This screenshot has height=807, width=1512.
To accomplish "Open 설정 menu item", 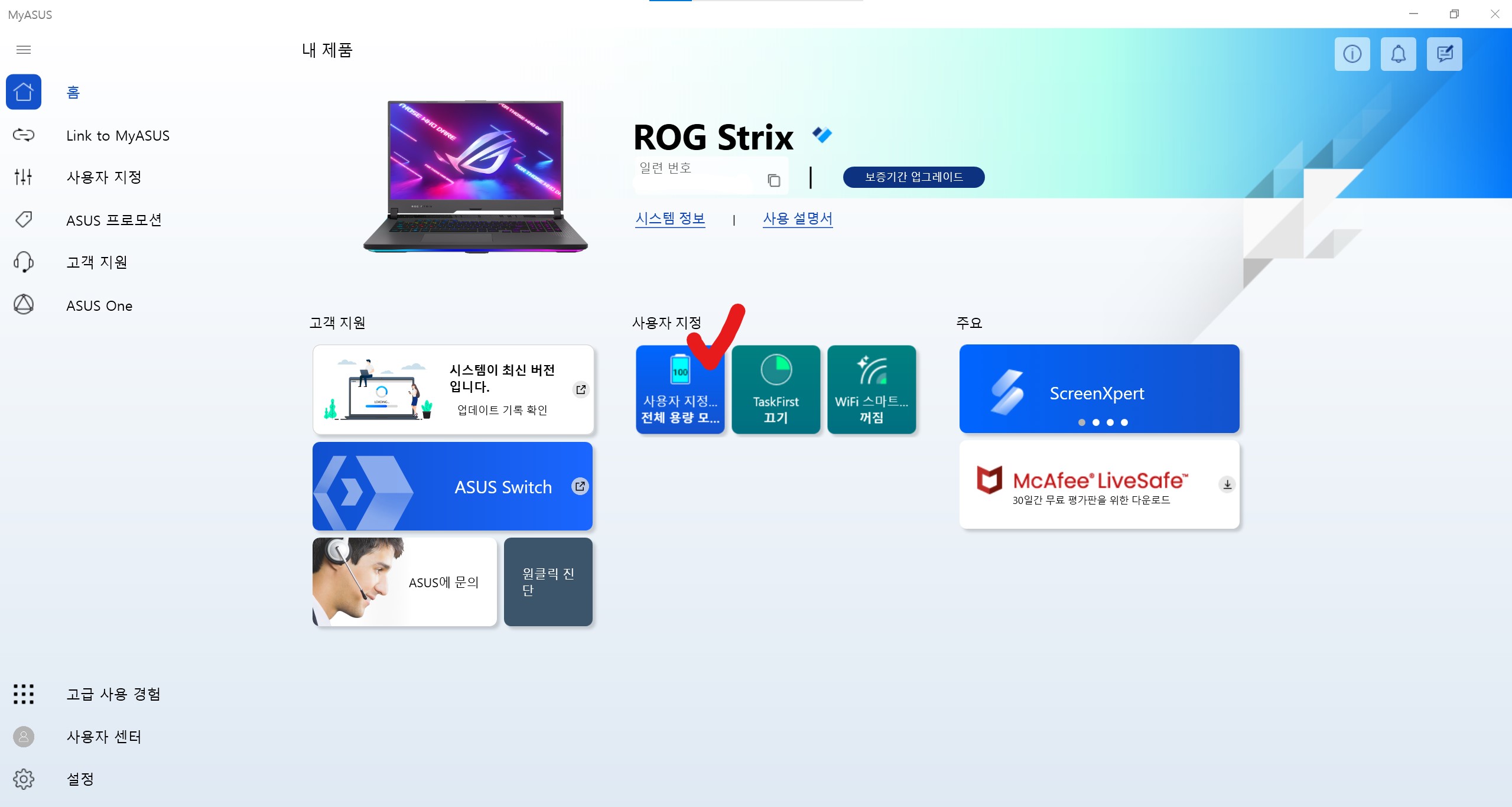I will pyautogui.click(x=80, y=779).
